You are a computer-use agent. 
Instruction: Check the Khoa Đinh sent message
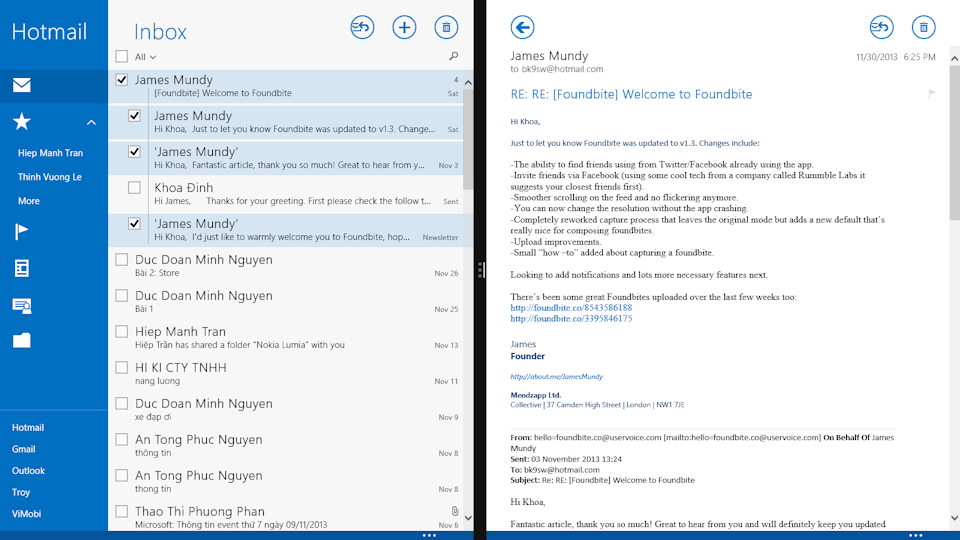[x=134, y=187]
